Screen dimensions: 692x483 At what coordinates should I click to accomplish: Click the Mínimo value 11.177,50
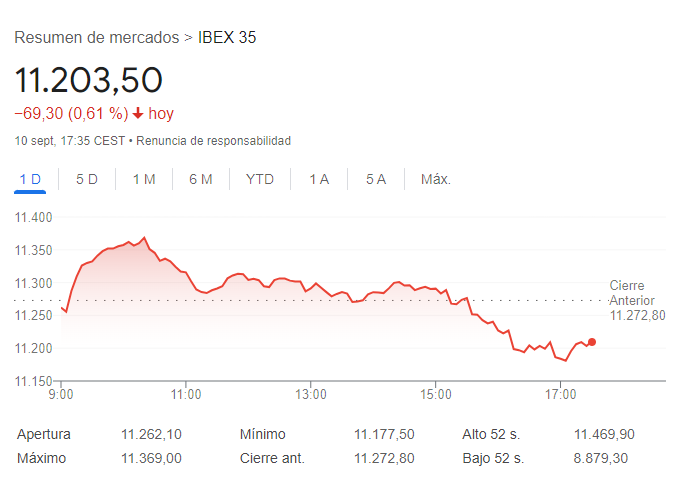pyautogui.click(x=384, y=434)
